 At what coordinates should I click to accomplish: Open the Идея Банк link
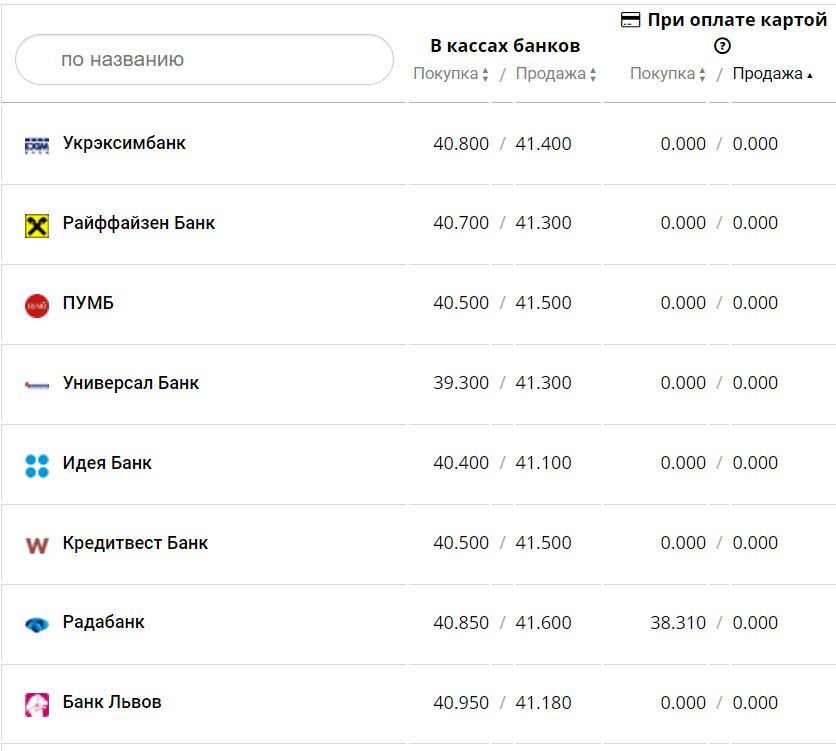pos(107,463)
